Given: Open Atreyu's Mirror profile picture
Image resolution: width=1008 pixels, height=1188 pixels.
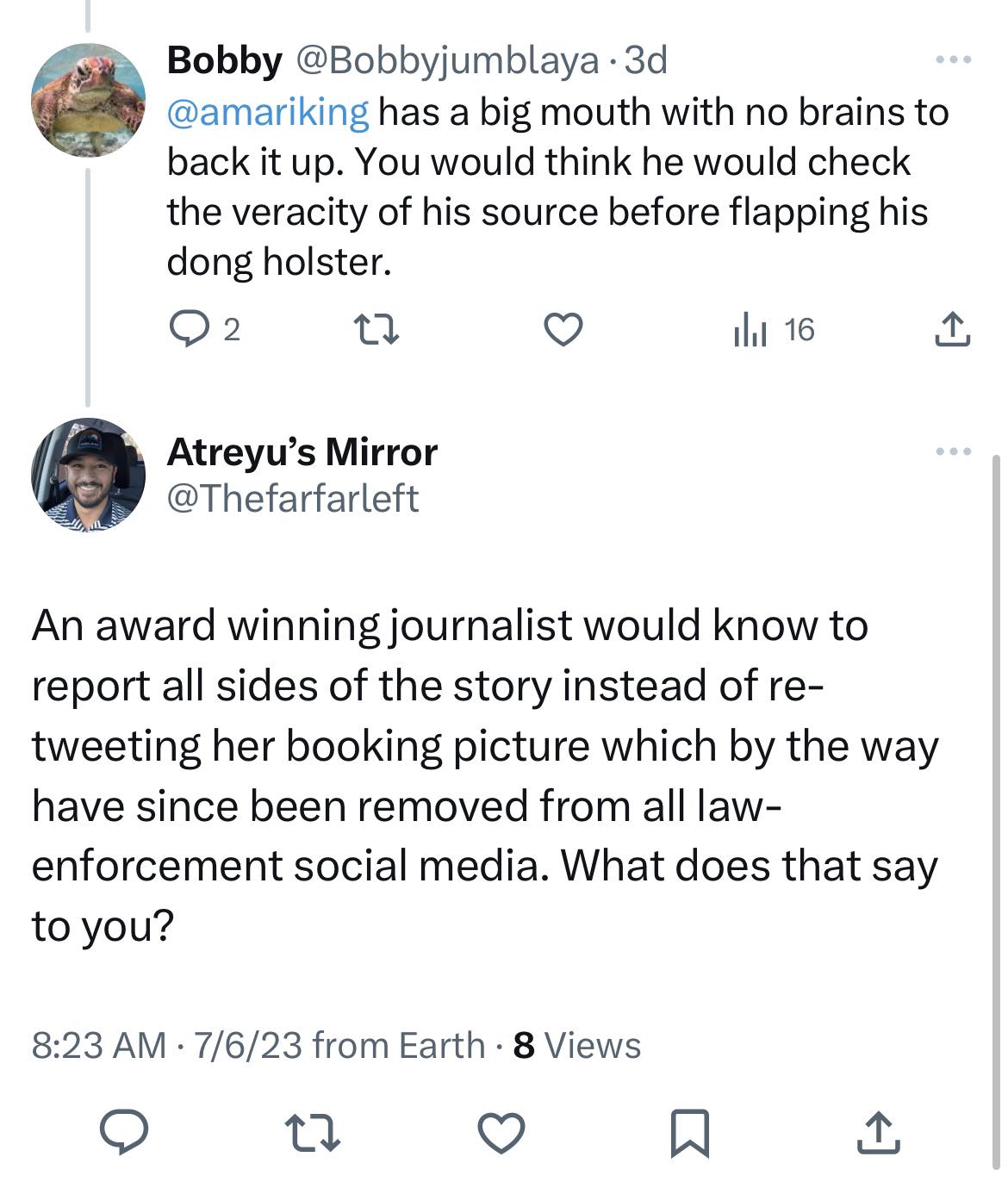Looking at the screenshot, I should (x=89, y=475).
